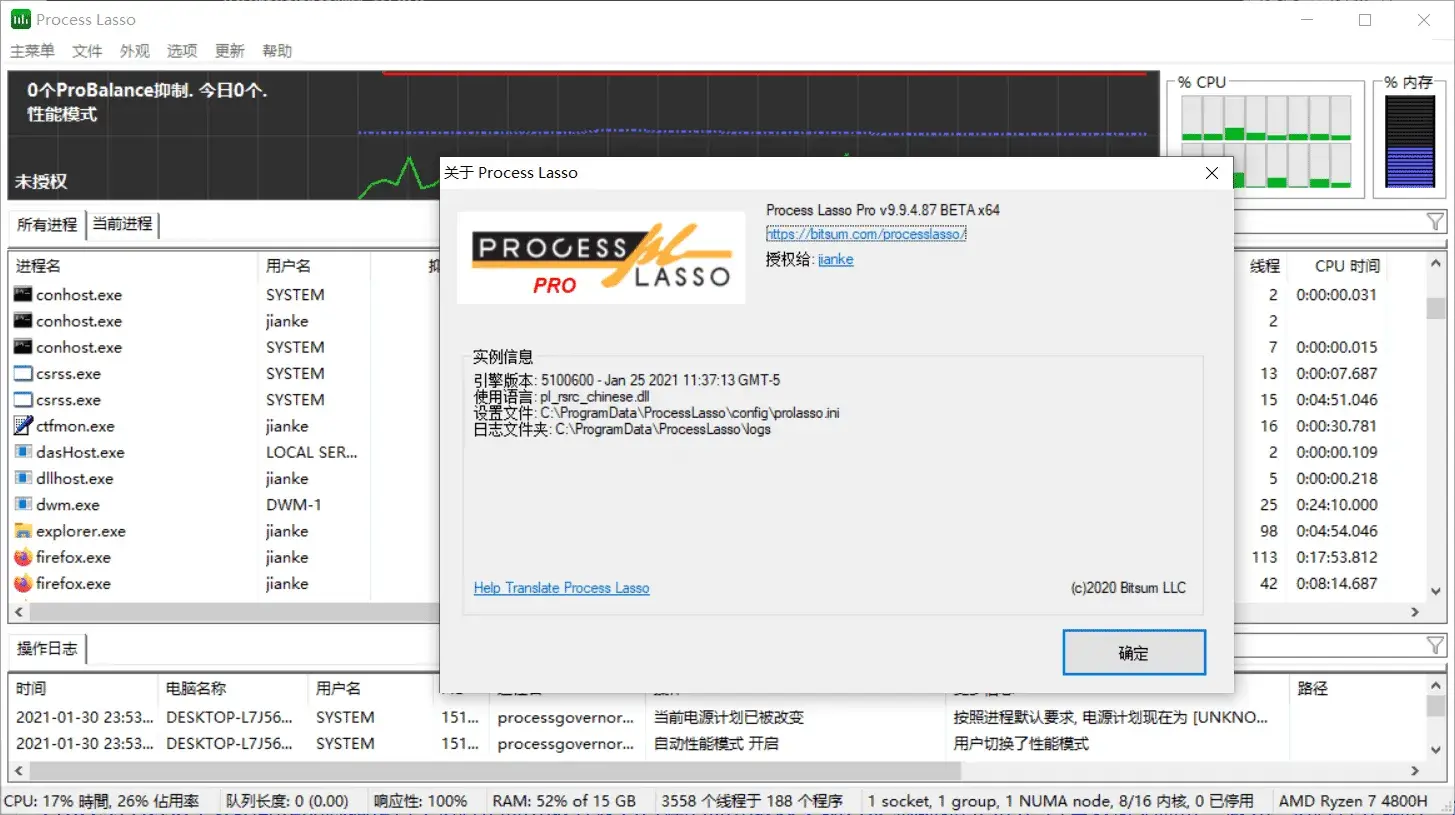Select log entry 自动性能模式 开启
Image resolution: width=1455 pixels, height=815 pixels.
716,743
